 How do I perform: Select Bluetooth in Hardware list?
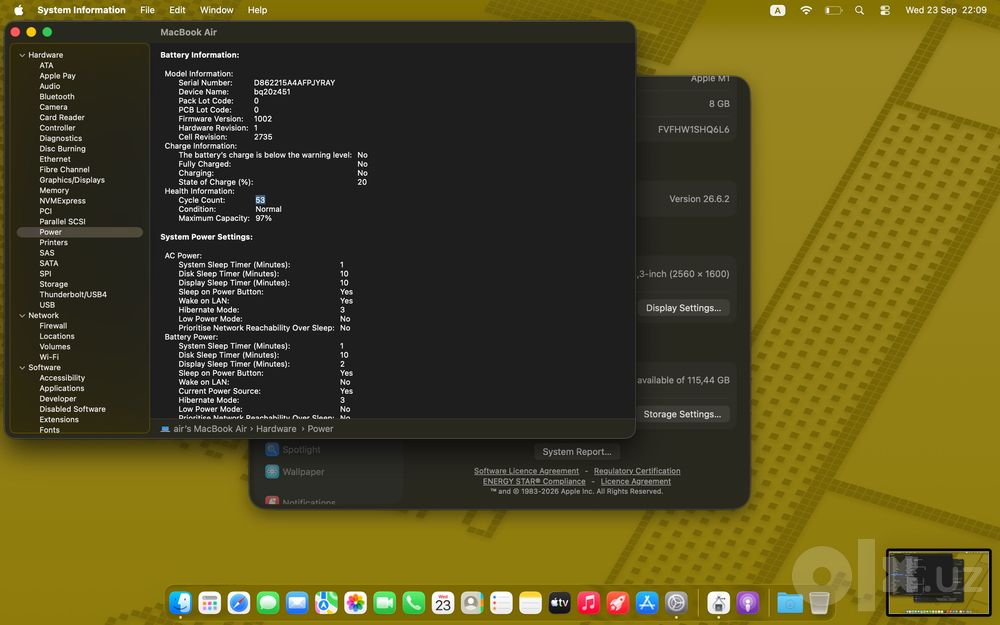point(57,97)
